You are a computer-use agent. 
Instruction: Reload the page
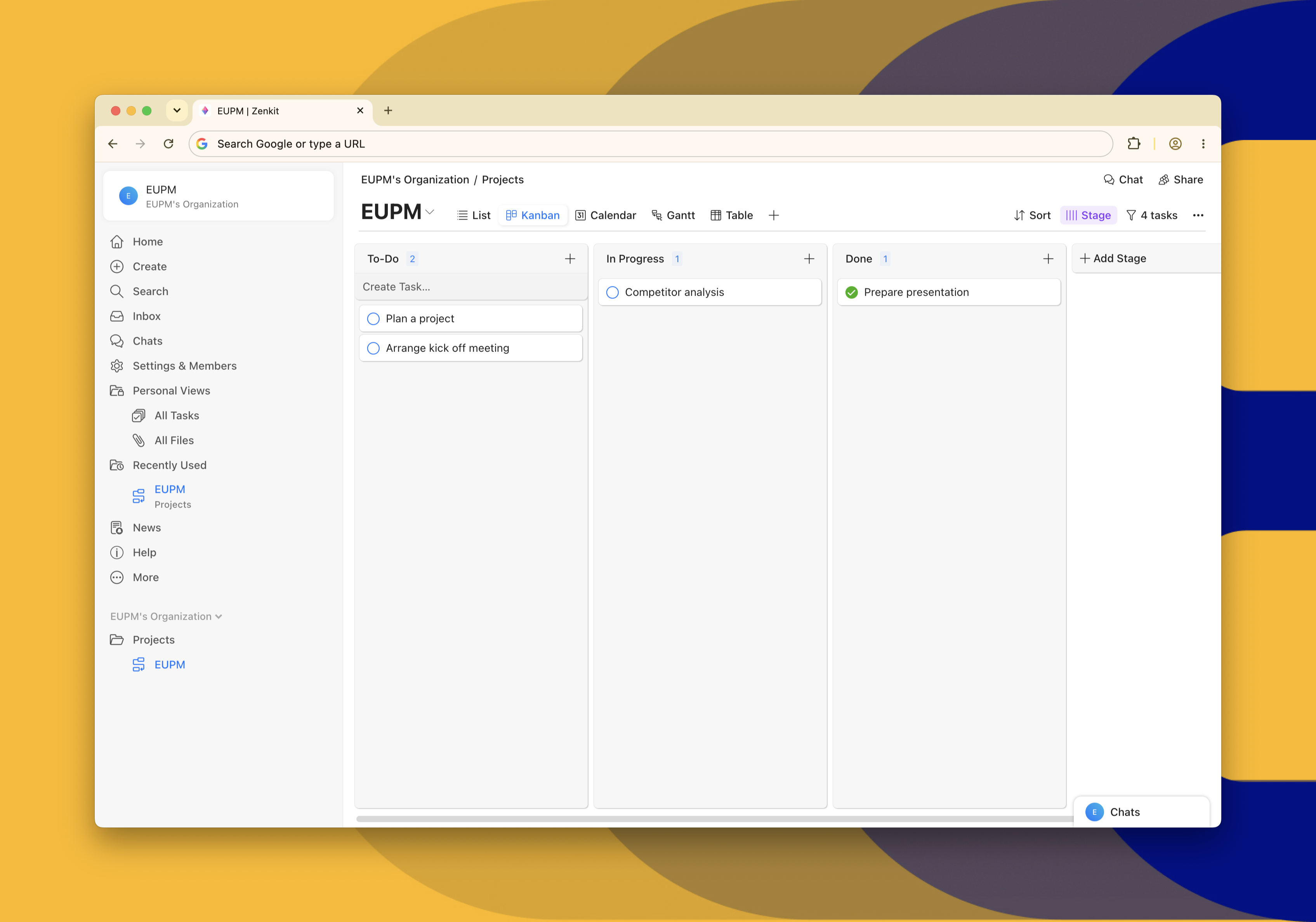pyautogui.click(x=168, y=144)
